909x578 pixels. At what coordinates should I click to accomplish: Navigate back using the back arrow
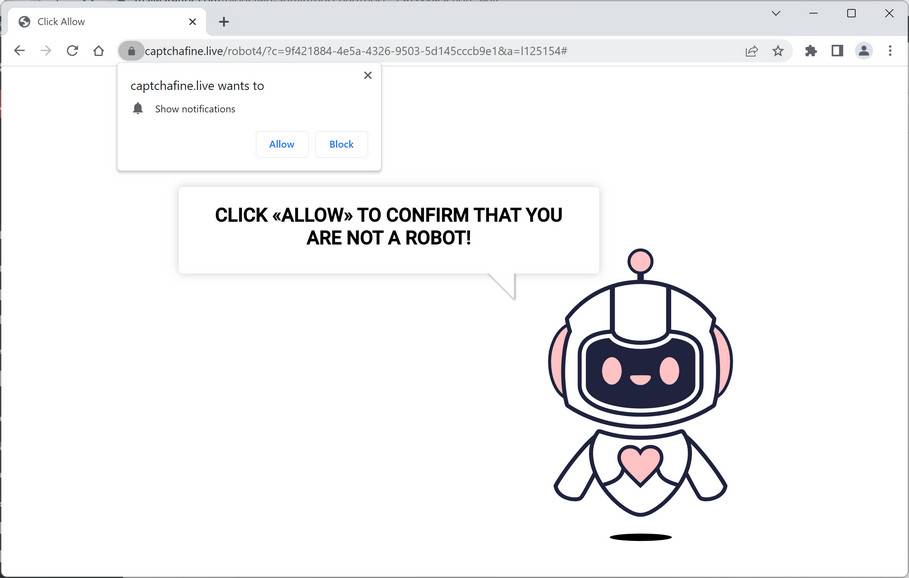[x=19, y=50]
